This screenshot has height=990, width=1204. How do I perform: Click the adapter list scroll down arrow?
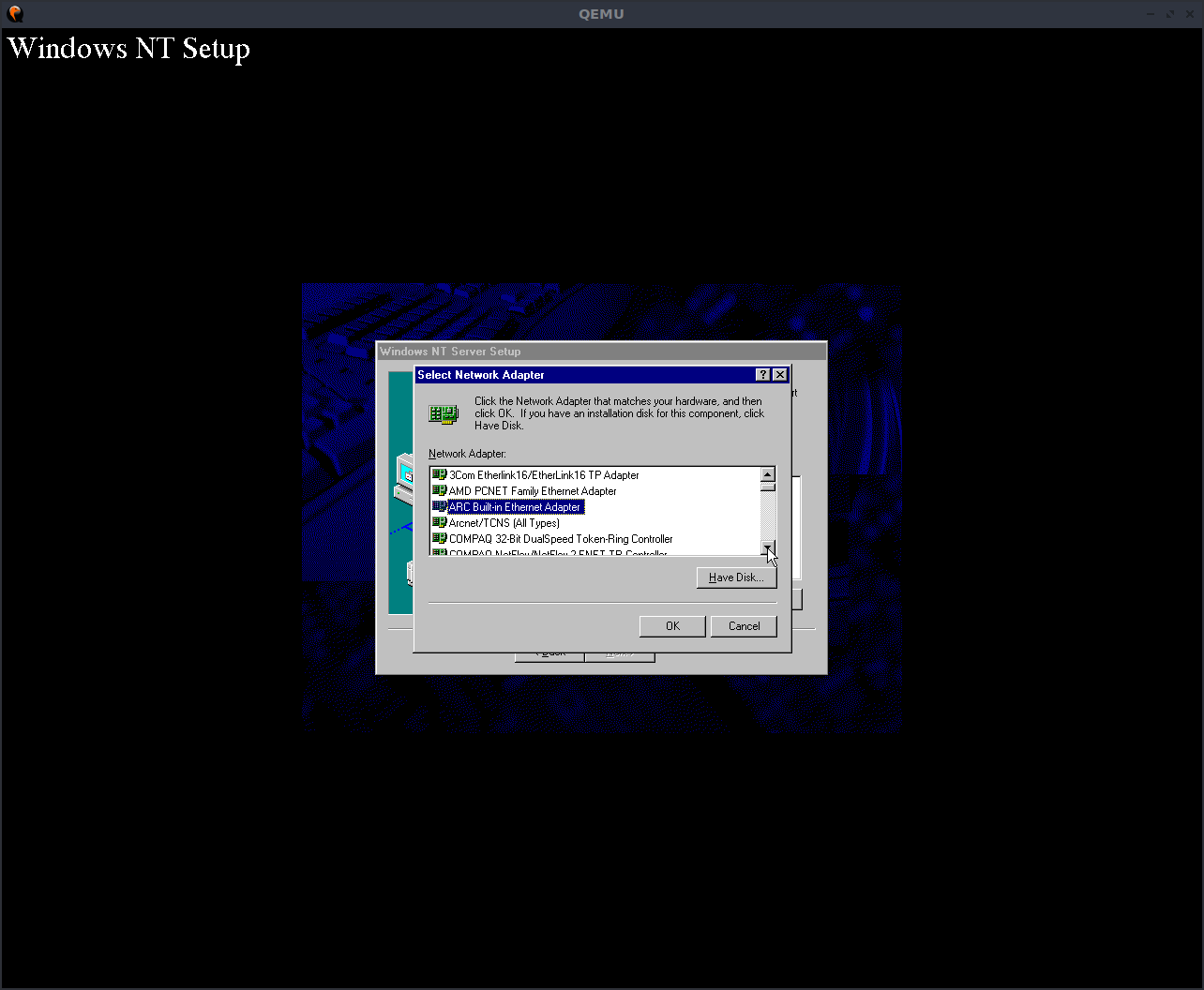(768, 547)
